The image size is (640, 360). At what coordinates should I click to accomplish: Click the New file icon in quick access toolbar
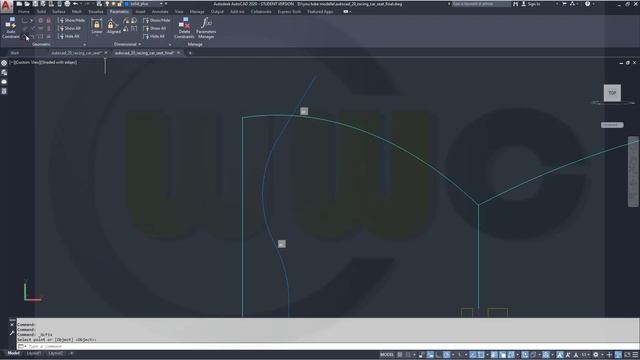tap(19, 4)
